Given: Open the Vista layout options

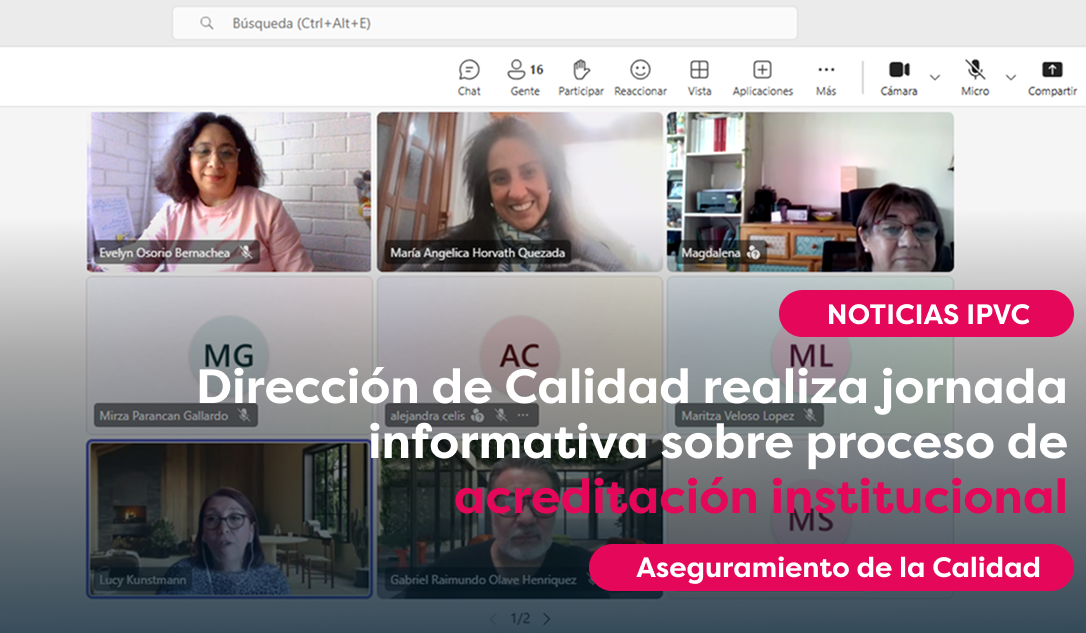Looking at the screenshot, I should tap(699, 70).
